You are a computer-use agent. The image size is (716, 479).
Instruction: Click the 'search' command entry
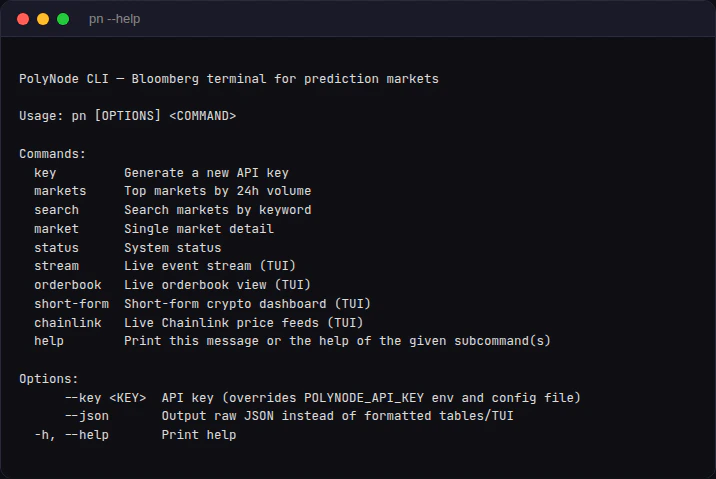[x=56, y=210]
